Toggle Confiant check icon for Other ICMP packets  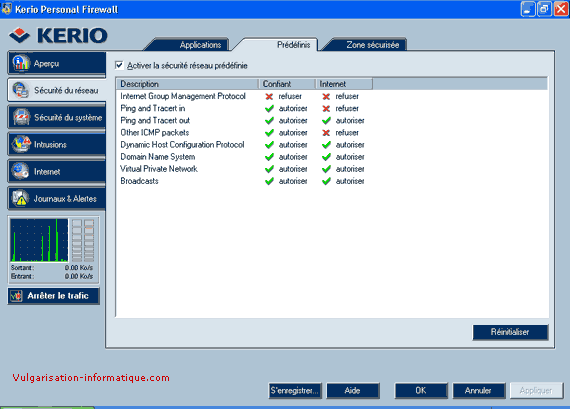click(x=269, y=133)
